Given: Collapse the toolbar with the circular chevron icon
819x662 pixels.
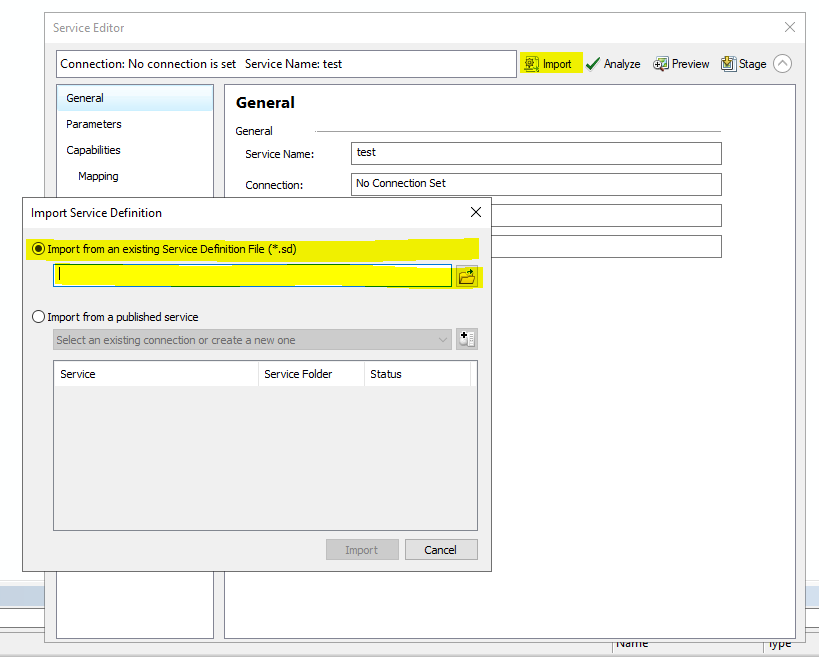Looking at the screenshot, I should click(x=782, y=63).
